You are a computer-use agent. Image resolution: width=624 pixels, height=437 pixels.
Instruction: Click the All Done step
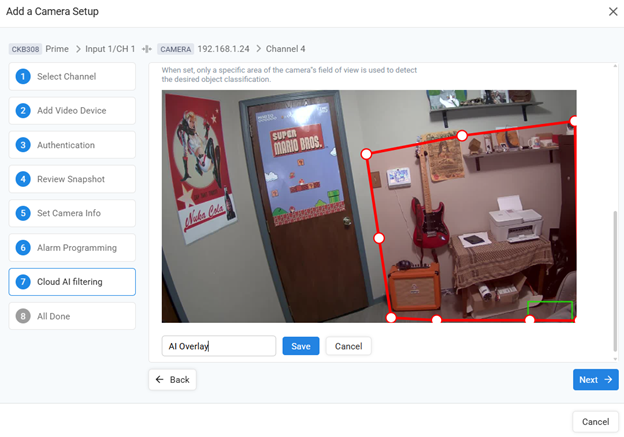pos(72,316)
